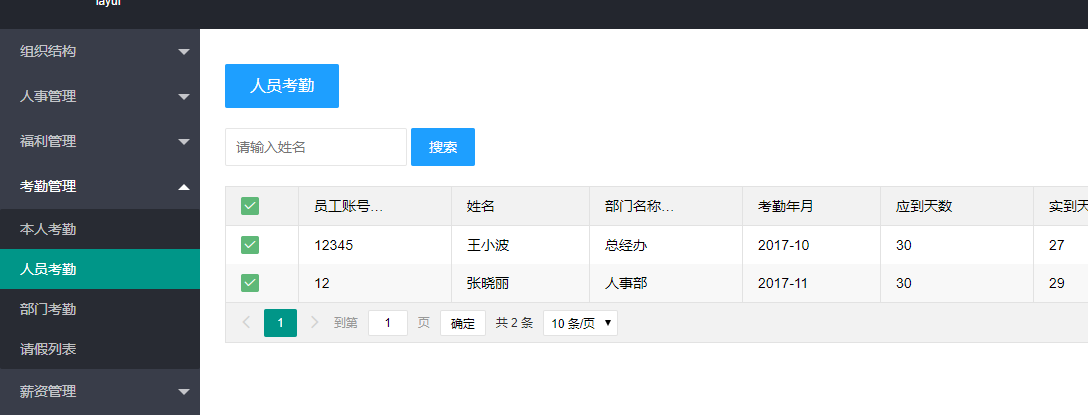The image size is (1088, 415).
Task: Click the 确定 page jump button
Action: point(463,323)
